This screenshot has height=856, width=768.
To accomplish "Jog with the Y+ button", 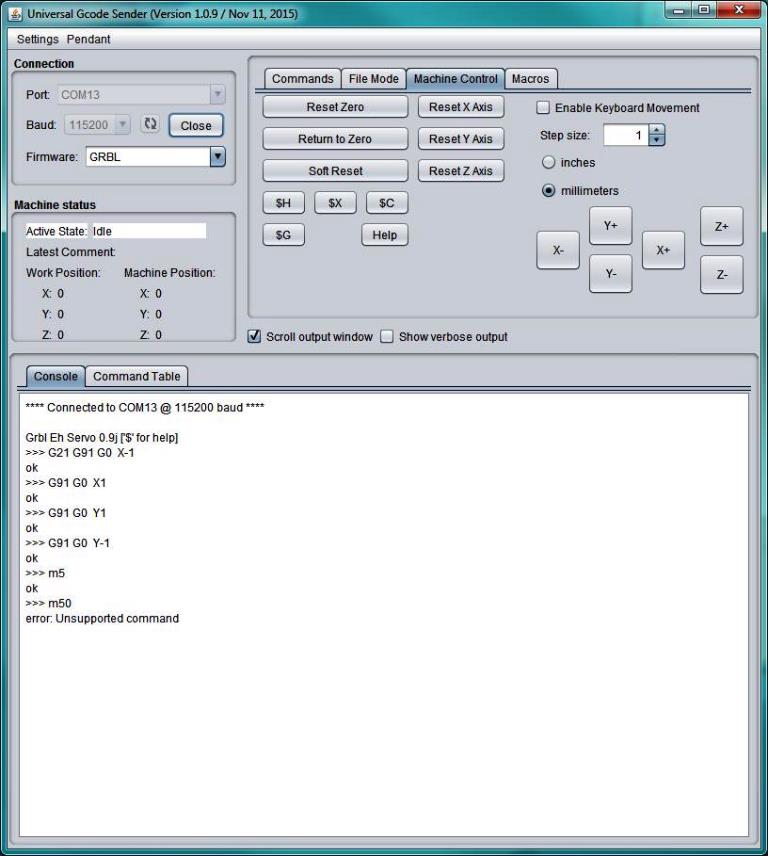I will [x=611, y=225].
